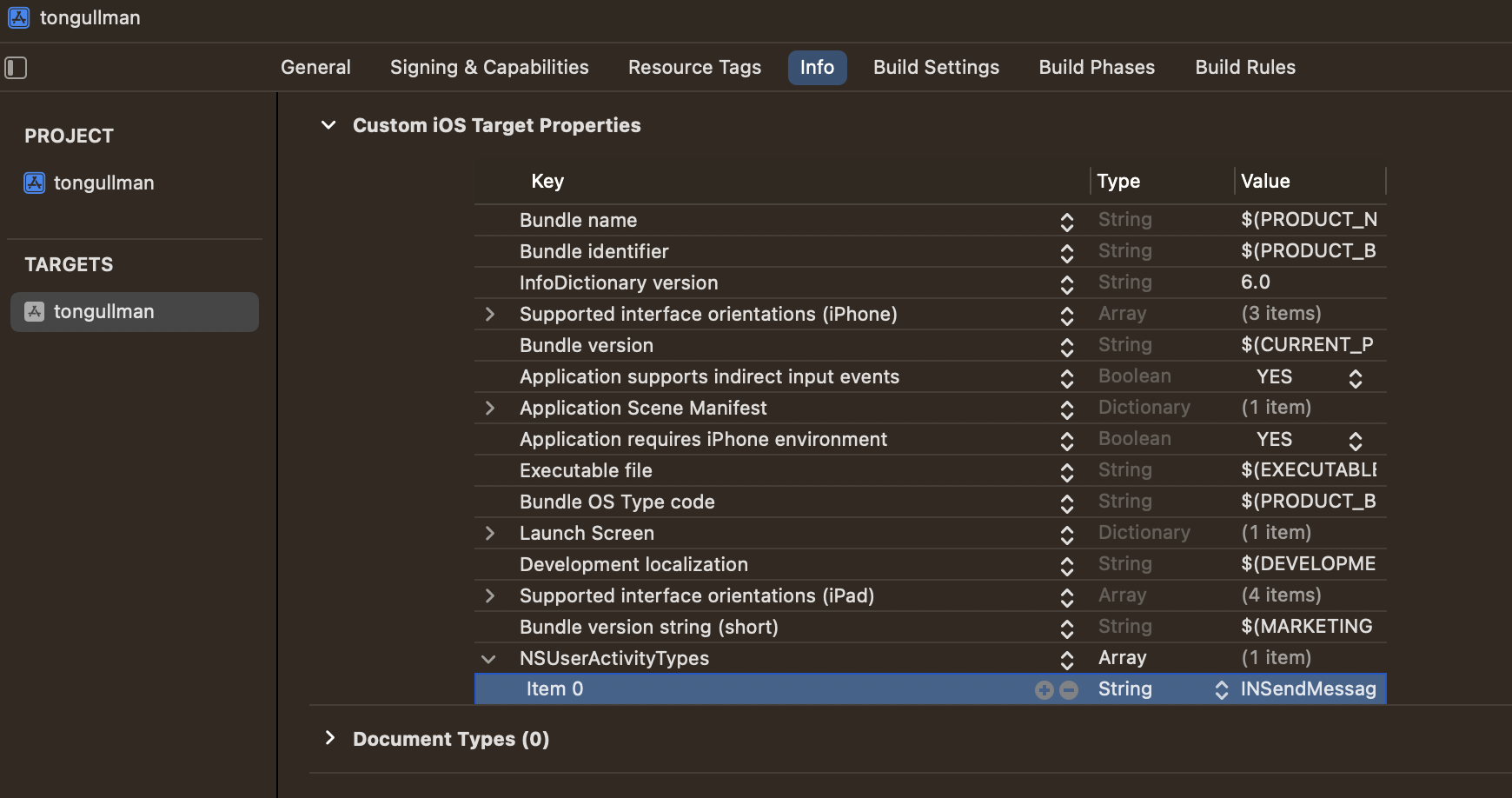Click the add button on the Item 0 row
Screen dimensions: 1512x798
point(1044,688)
